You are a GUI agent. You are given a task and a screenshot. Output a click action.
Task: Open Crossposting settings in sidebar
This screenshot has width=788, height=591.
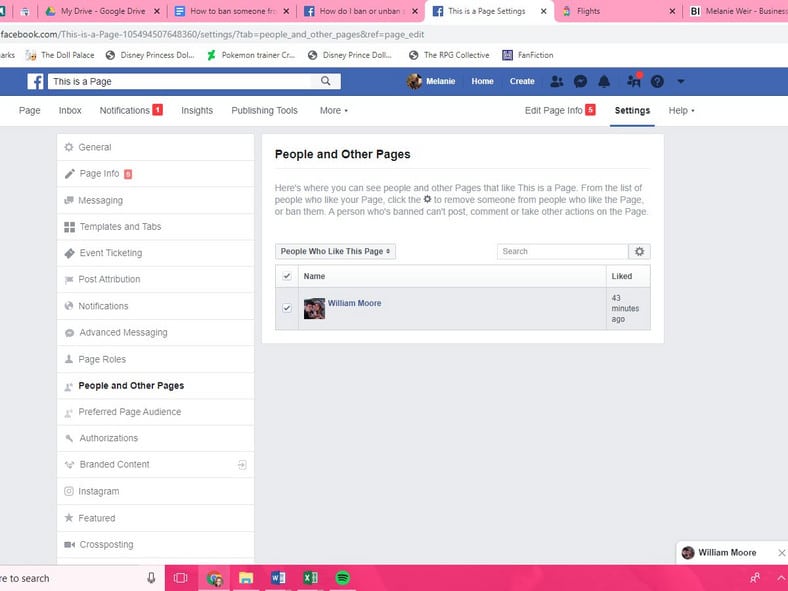155,545
